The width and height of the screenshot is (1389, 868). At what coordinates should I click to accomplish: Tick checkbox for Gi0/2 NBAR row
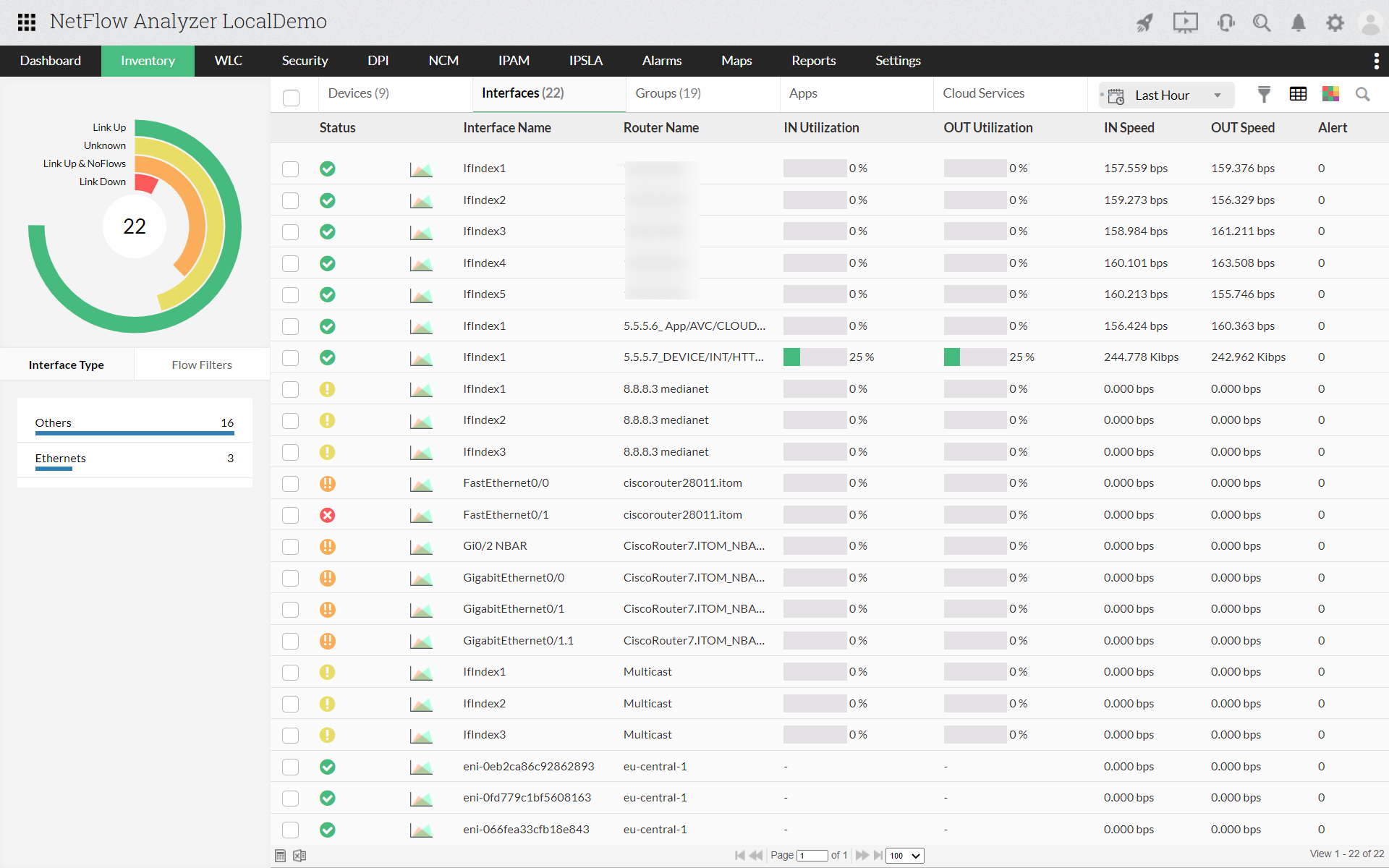[x=291, y=547]
